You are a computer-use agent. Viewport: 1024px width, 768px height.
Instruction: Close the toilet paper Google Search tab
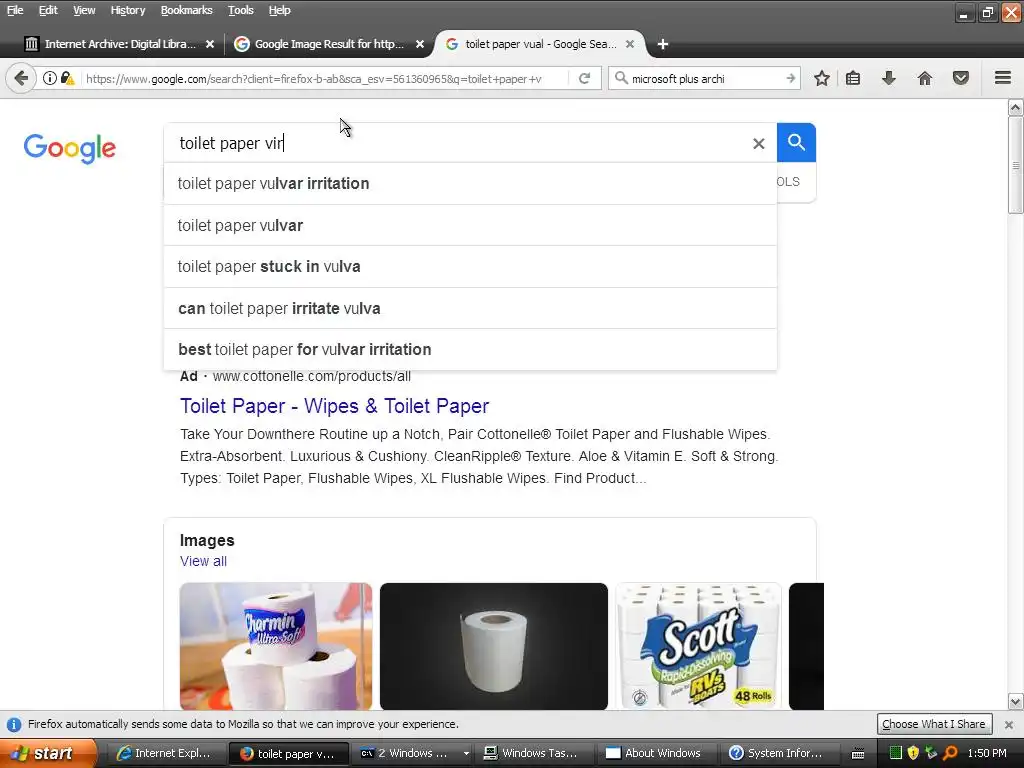click(630, 44)
